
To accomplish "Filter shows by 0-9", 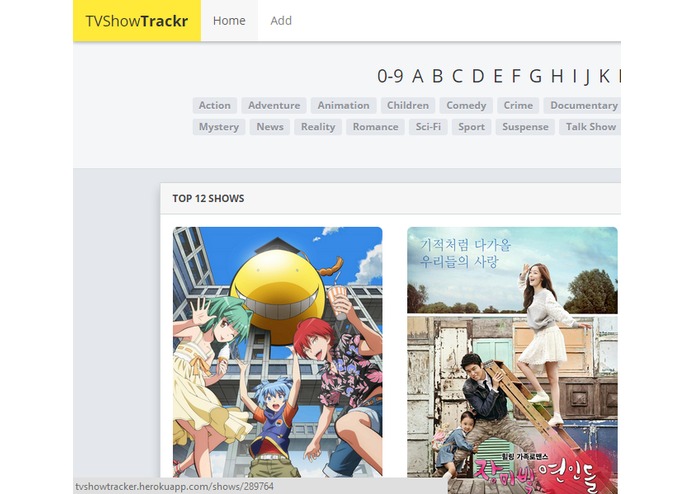I will click(x=390, y=76).
